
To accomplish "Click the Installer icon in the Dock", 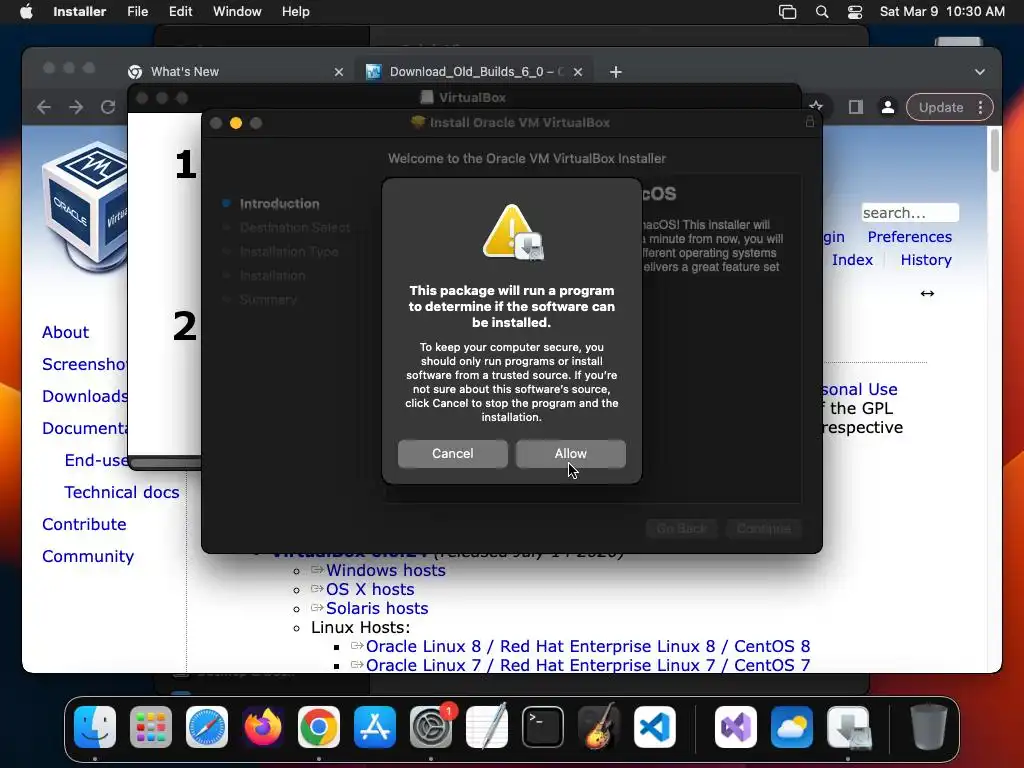I will [x=848, y=727].
